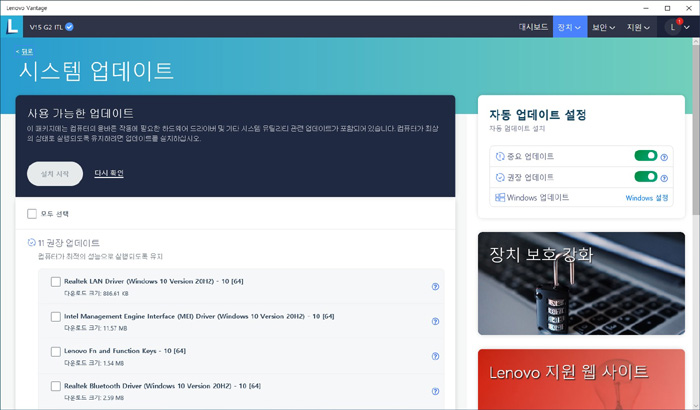
Task: Toggle the 중요 업데이트 switch off
Action: 646,155
